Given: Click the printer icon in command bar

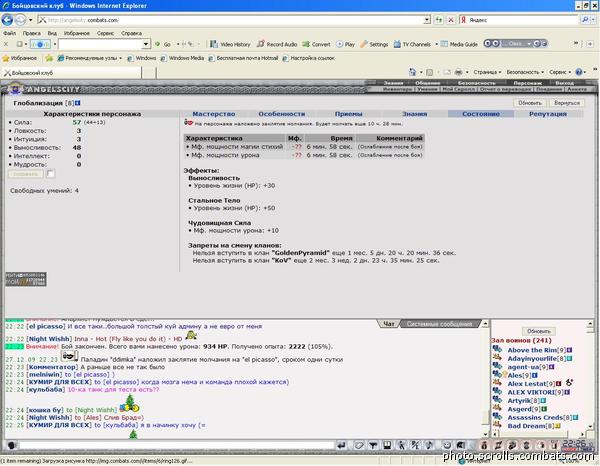Looking at the screenshot, I should [x=458, y=72].
